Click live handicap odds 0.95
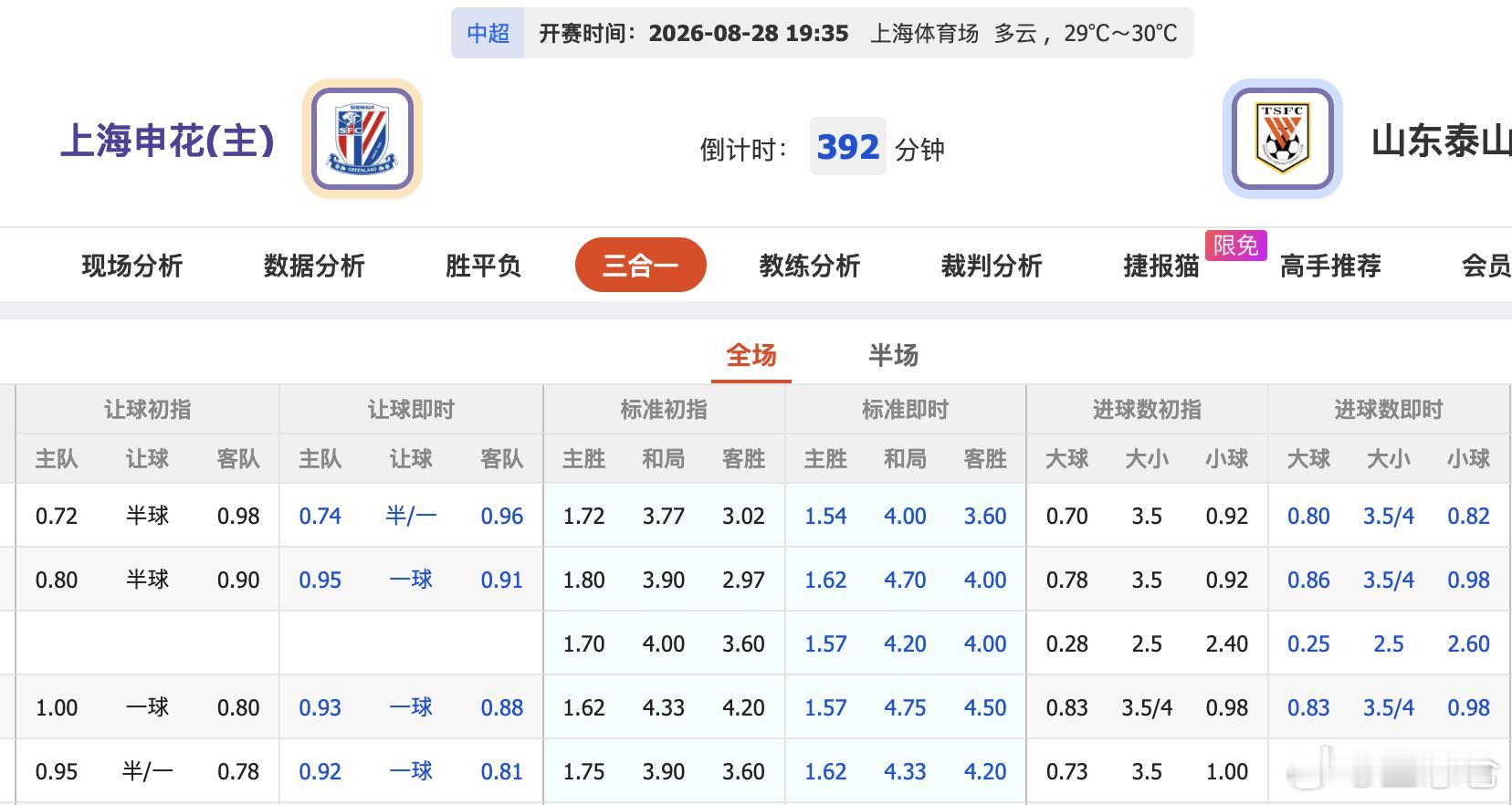 (320, 580)
